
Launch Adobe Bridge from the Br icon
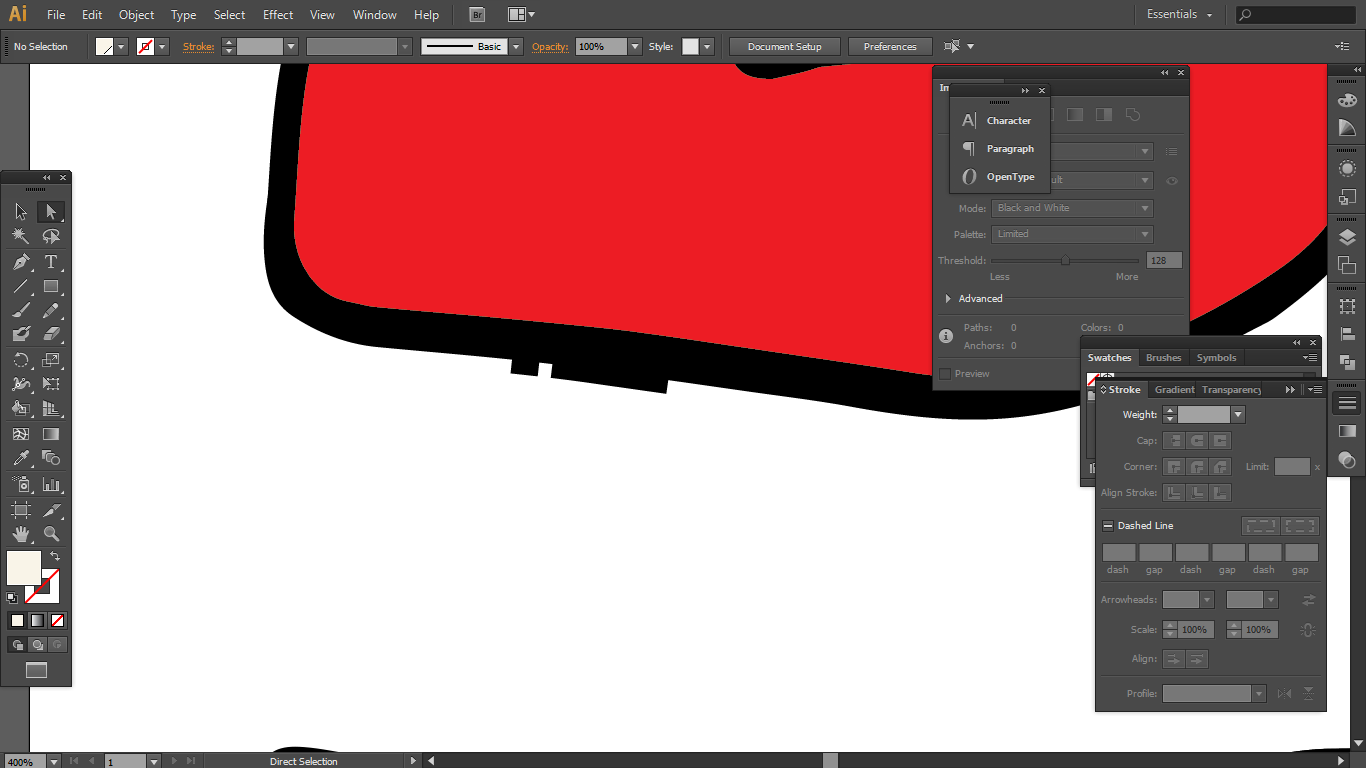point(477,15)
